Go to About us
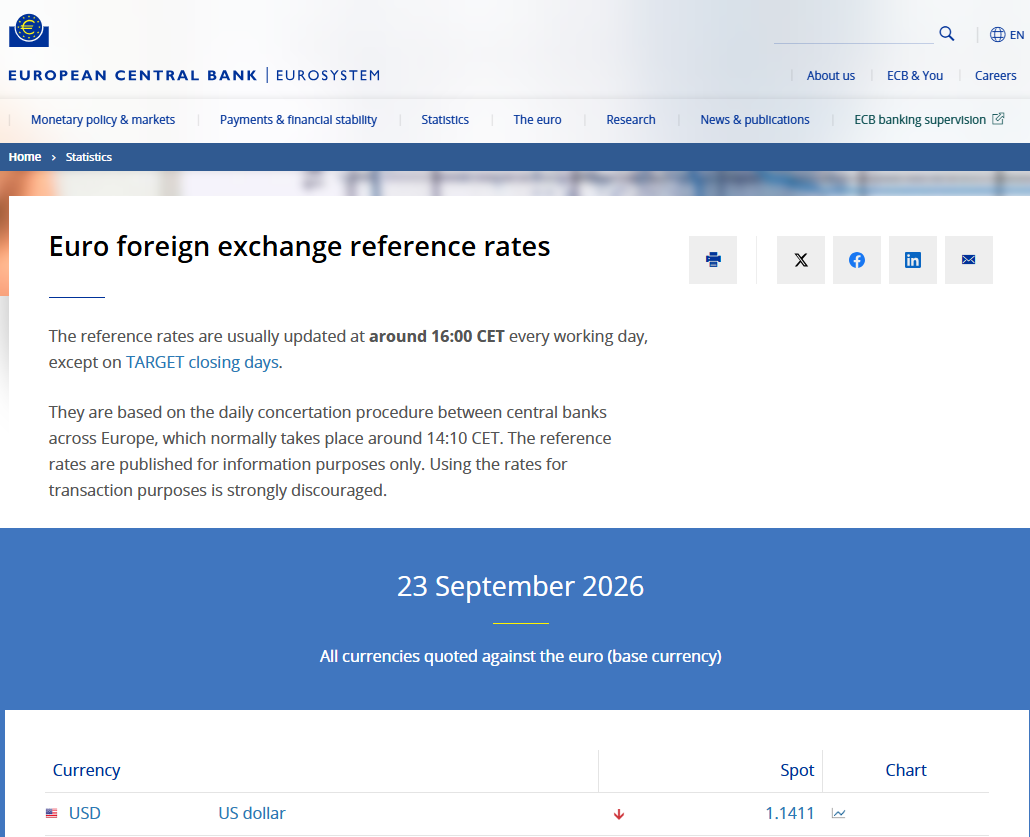1030x837 pixels. click(830, 76)
